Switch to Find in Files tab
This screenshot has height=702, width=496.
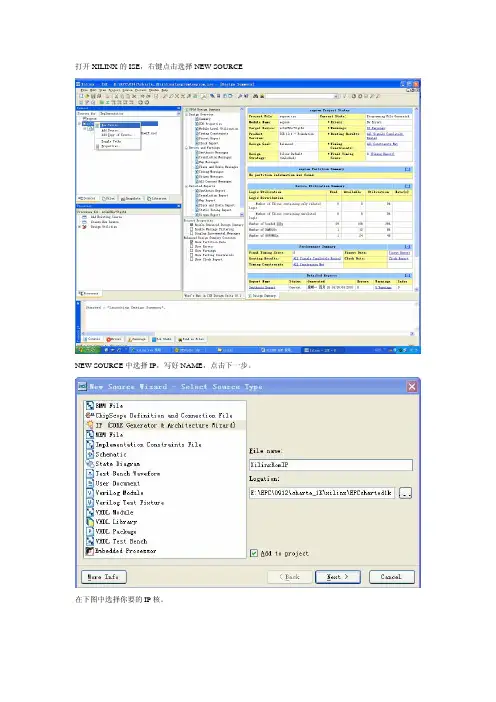pyautogui.click(x=192, y=339)
